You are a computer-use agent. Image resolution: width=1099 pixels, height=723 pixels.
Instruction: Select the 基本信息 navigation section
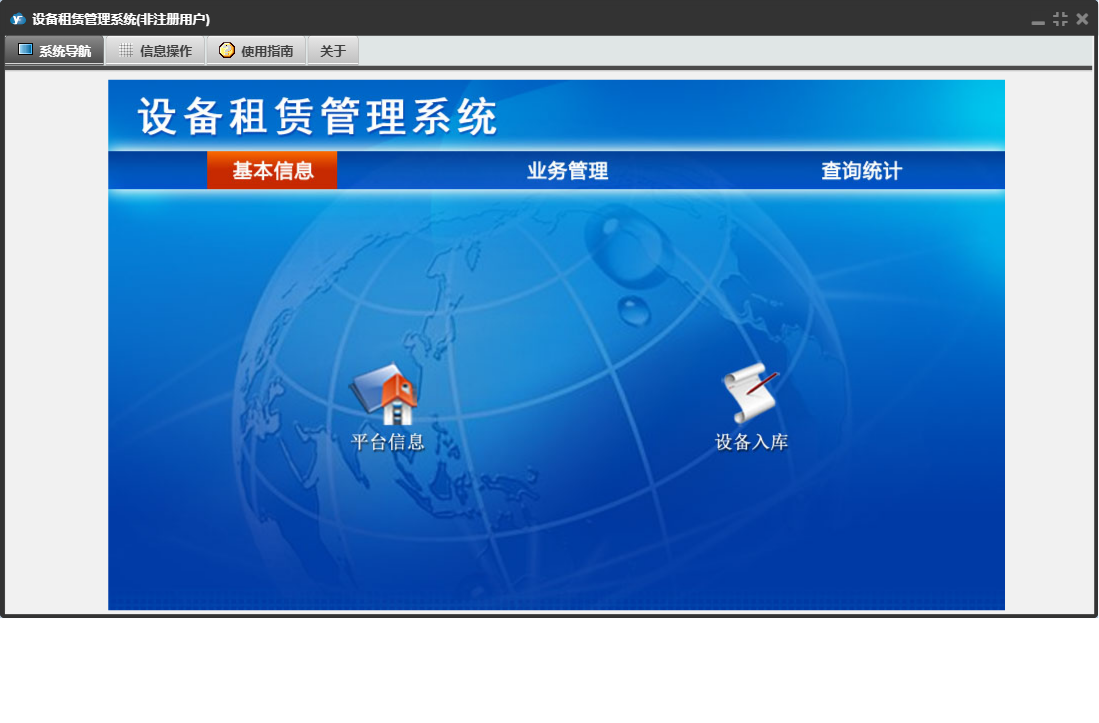[273, 171]
